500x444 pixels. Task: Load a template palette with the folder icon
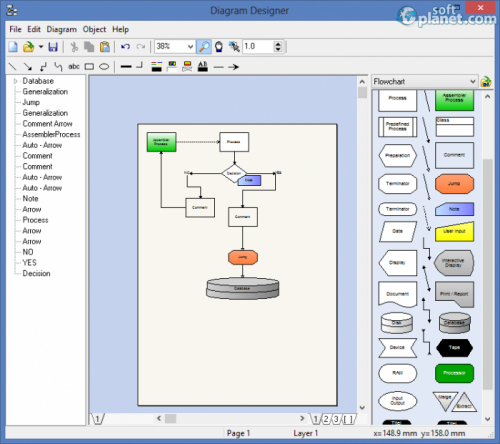coord(486,82)
